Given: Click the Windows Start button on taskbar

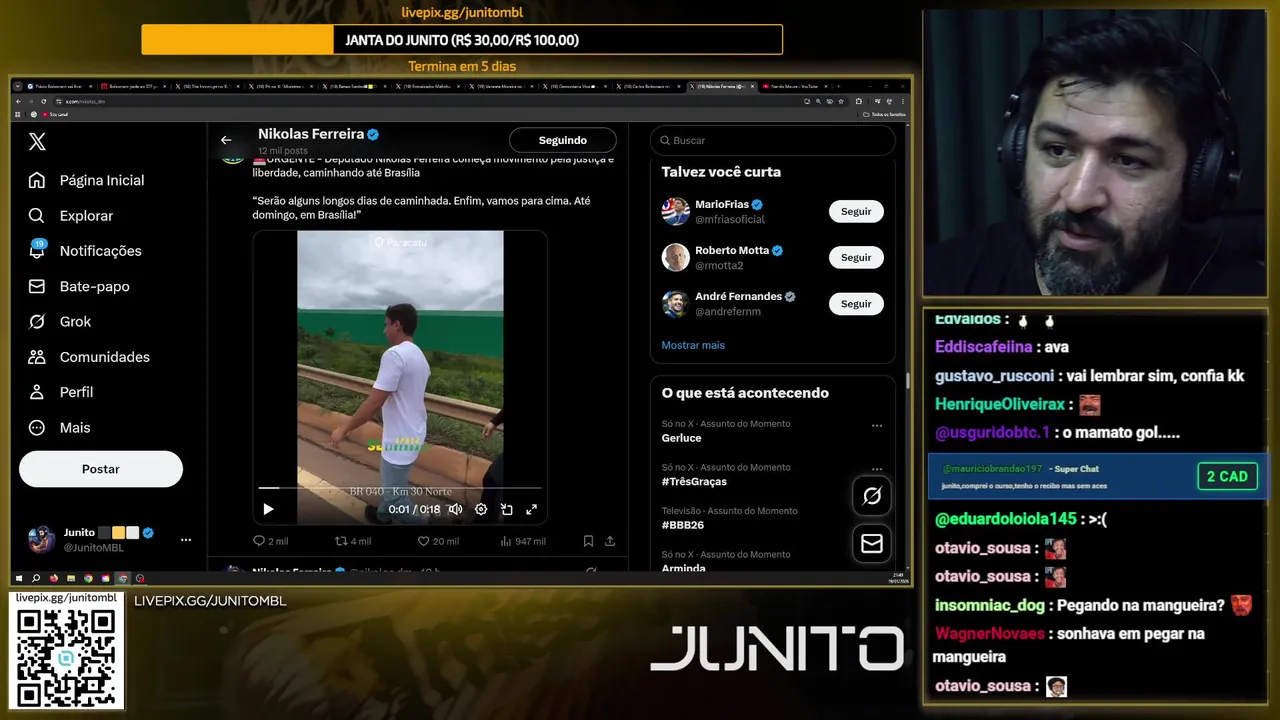Looking at the screenshot, I should [x=19, y=578].
